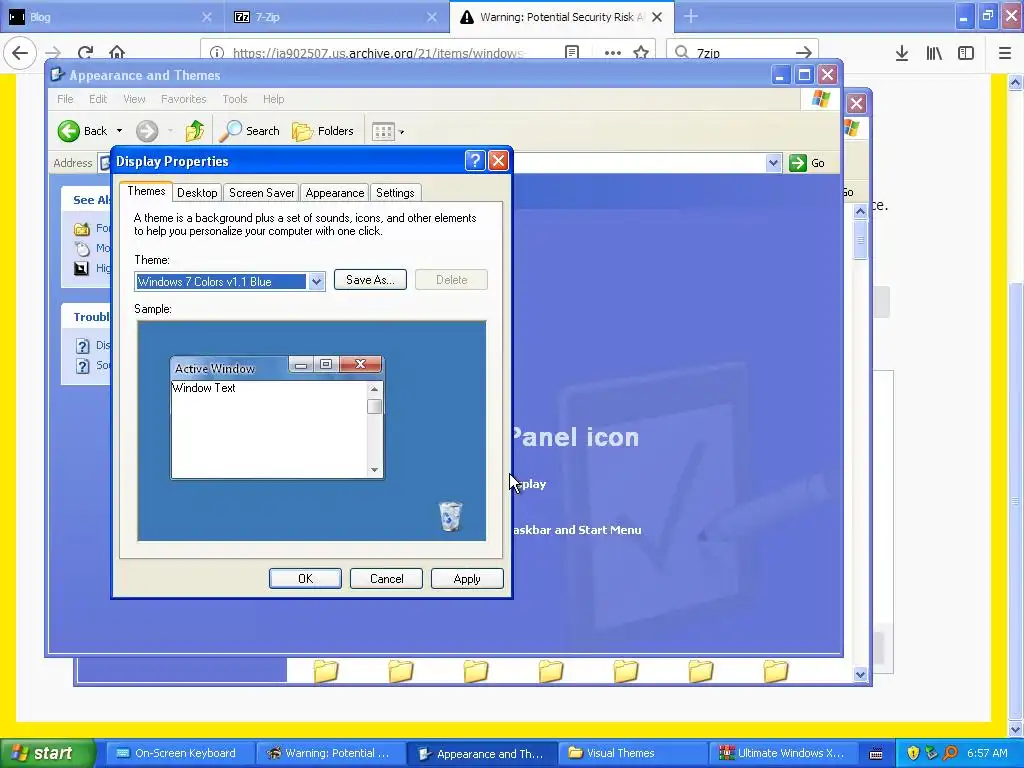Click Folders in Appearance and Themes toolbar

(323, 131)
